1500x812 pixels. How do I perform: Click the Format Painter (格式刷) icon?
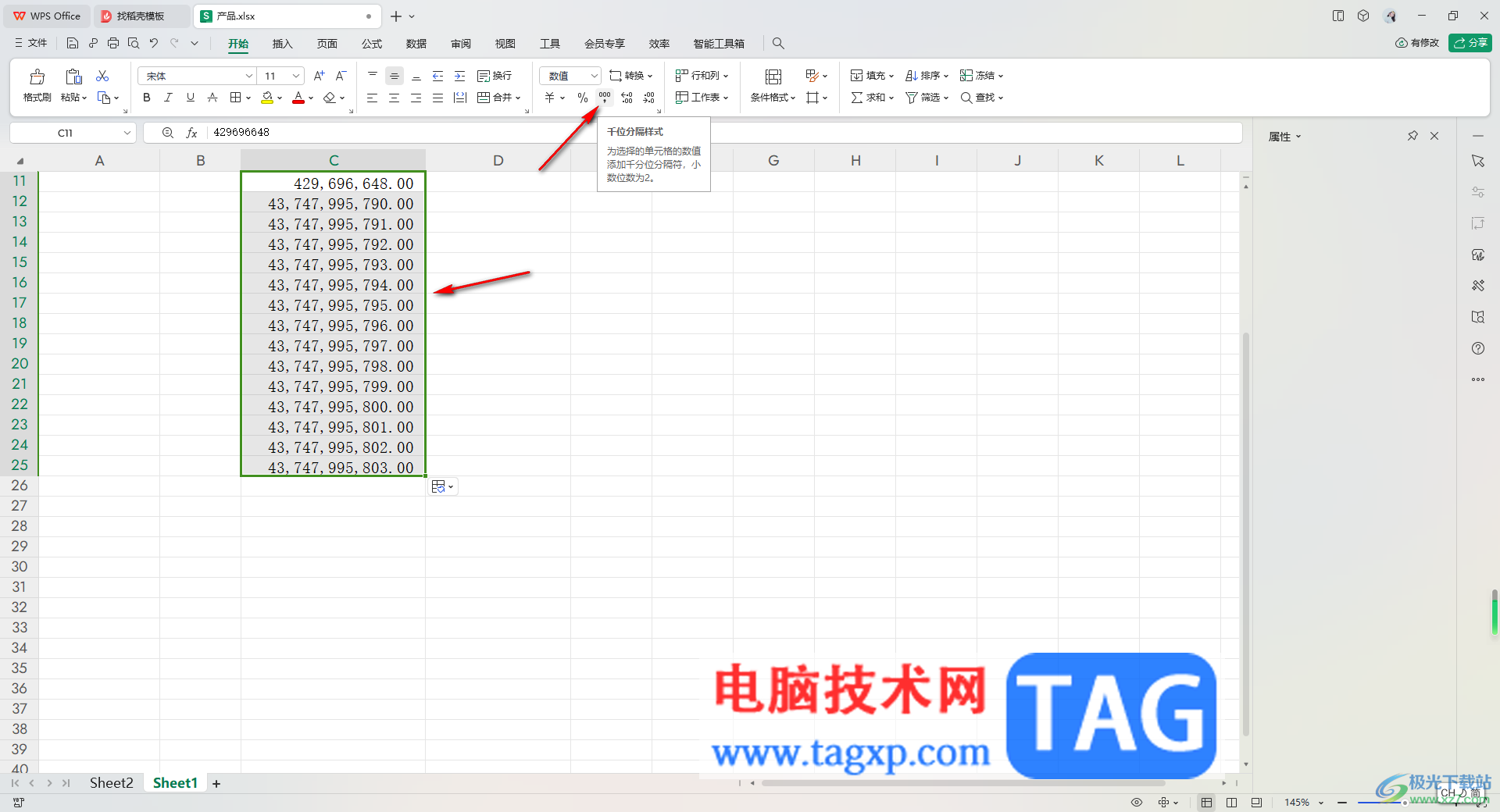[x=37, y=77]
